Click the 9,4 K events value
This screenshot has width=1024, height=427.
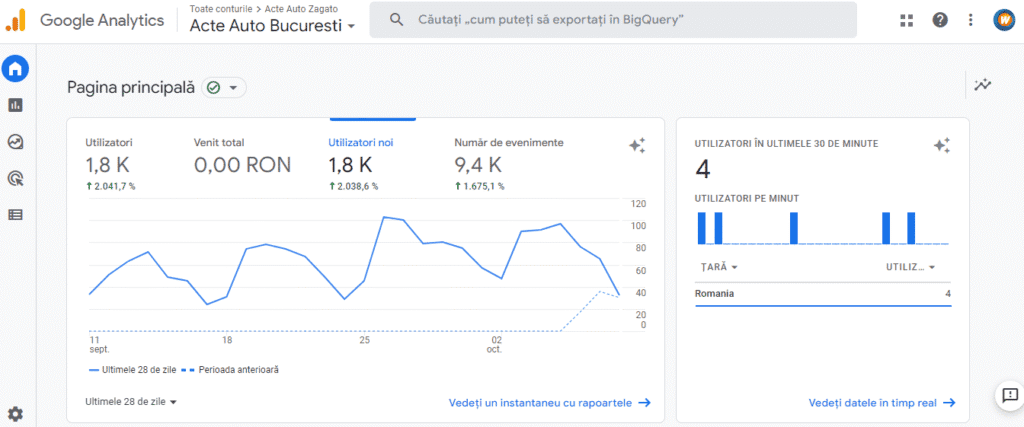[x=478, y=165]
